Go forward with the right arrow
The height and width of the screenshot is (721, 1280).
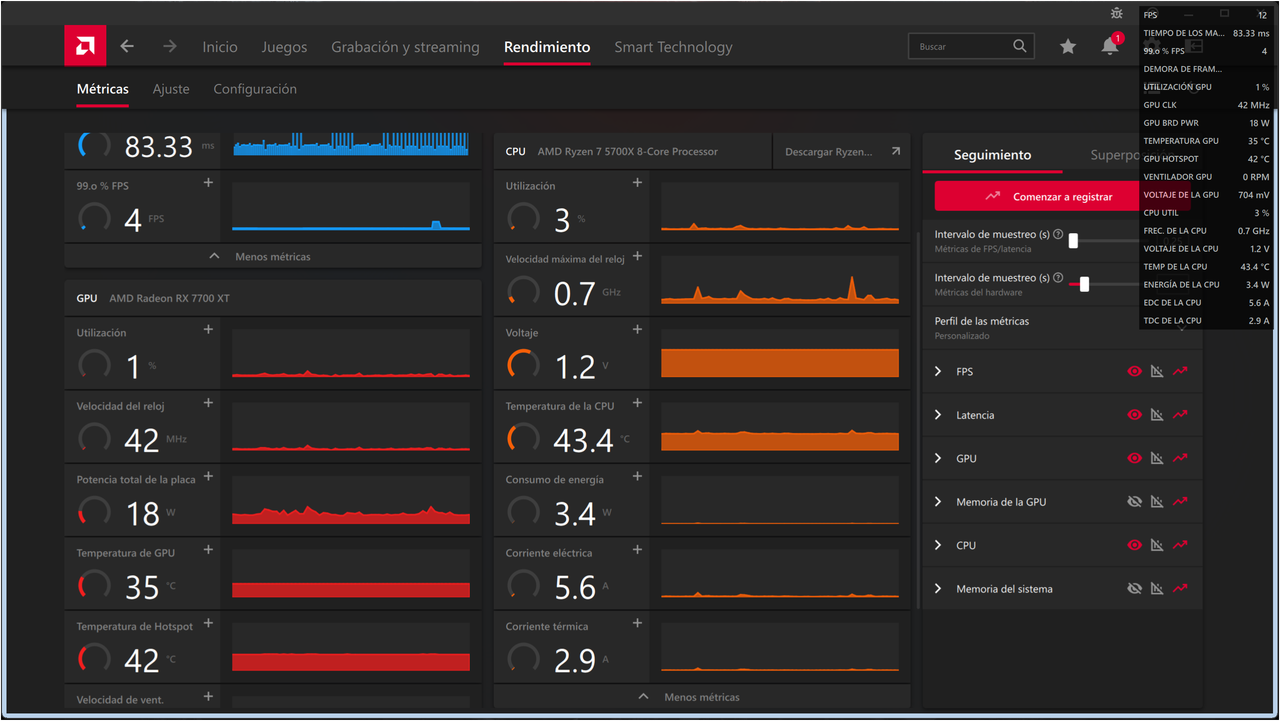[x=170, y=46]
